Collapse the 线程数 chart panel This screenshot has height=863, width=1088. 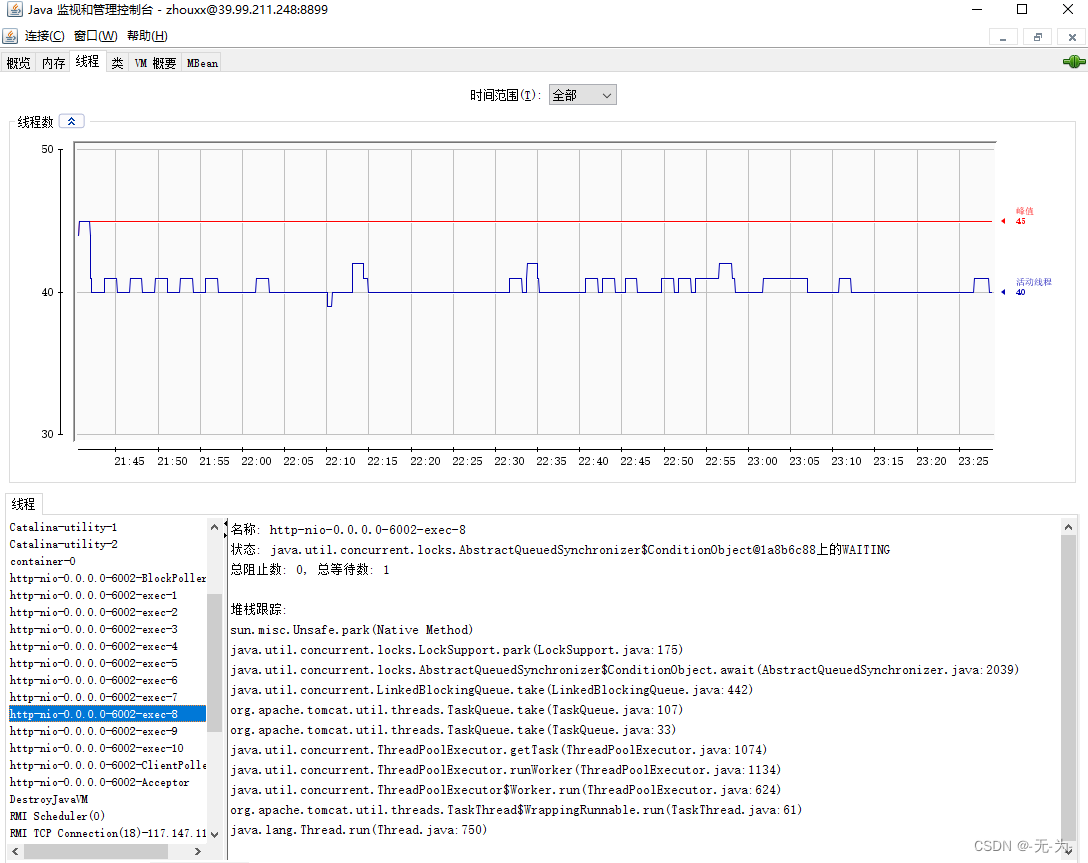pyautogui.click(x=71, y=120)
